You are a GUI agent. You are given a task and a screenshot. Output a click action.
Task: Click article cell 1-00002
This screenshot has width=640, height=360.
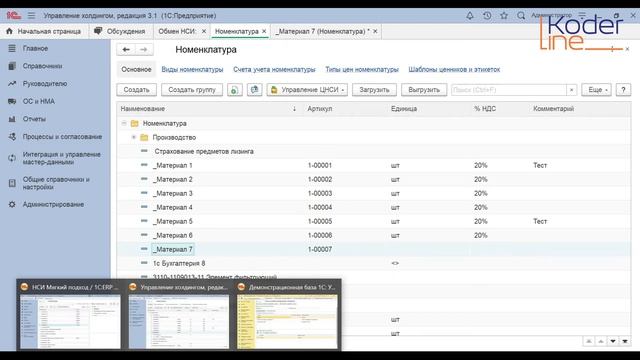[x=320, y=179]
